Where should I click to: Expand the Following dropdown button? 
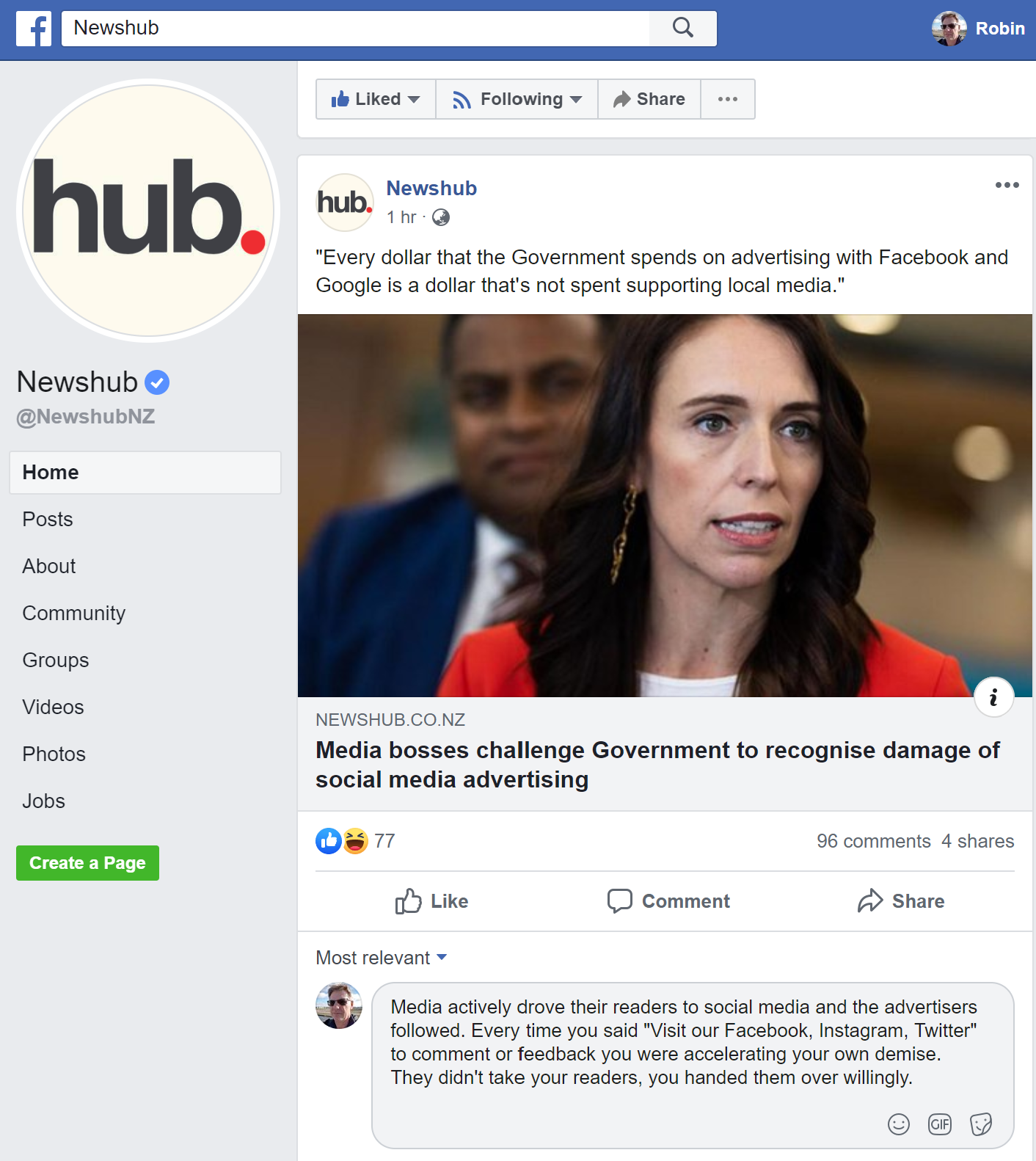(x=517, y=99)
